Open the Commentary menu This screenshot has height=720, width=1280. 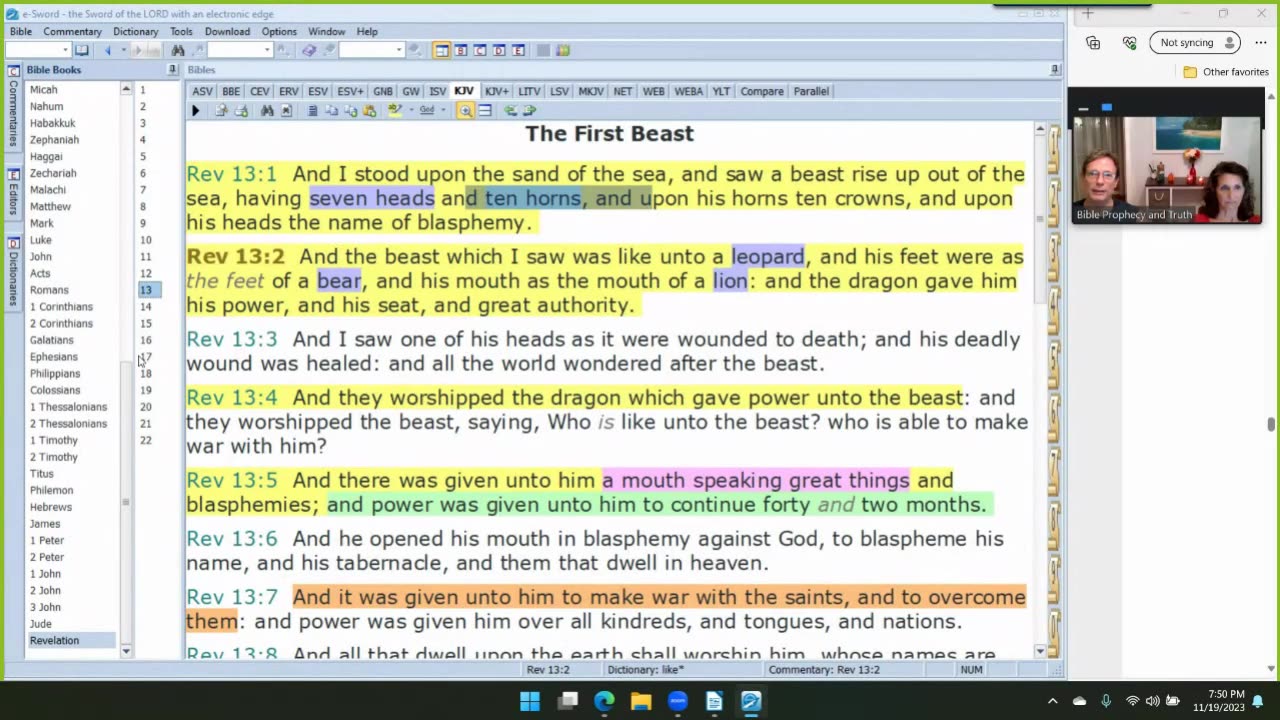(72, 32)
